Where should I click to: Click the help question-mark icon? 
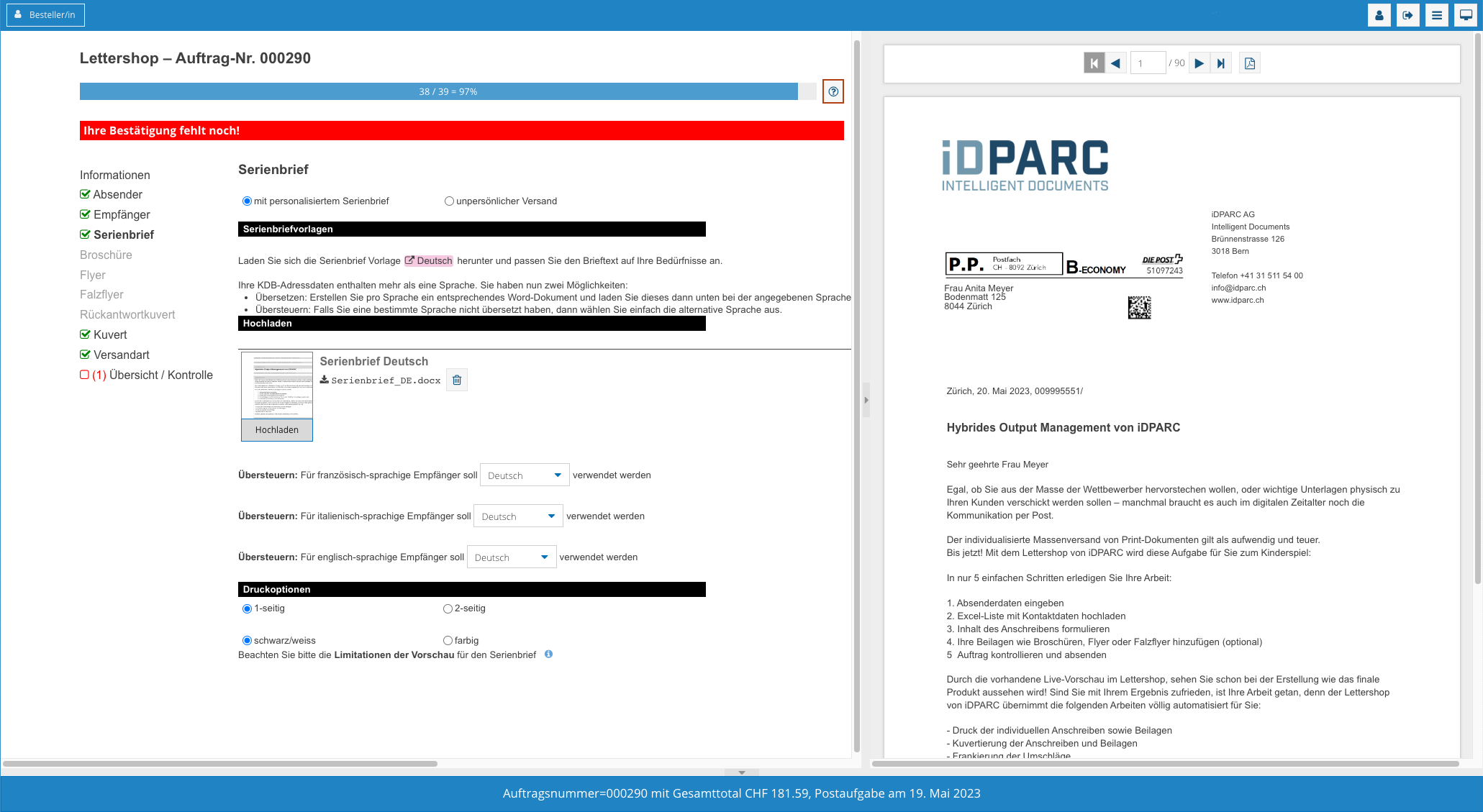(x=833, y=91)
